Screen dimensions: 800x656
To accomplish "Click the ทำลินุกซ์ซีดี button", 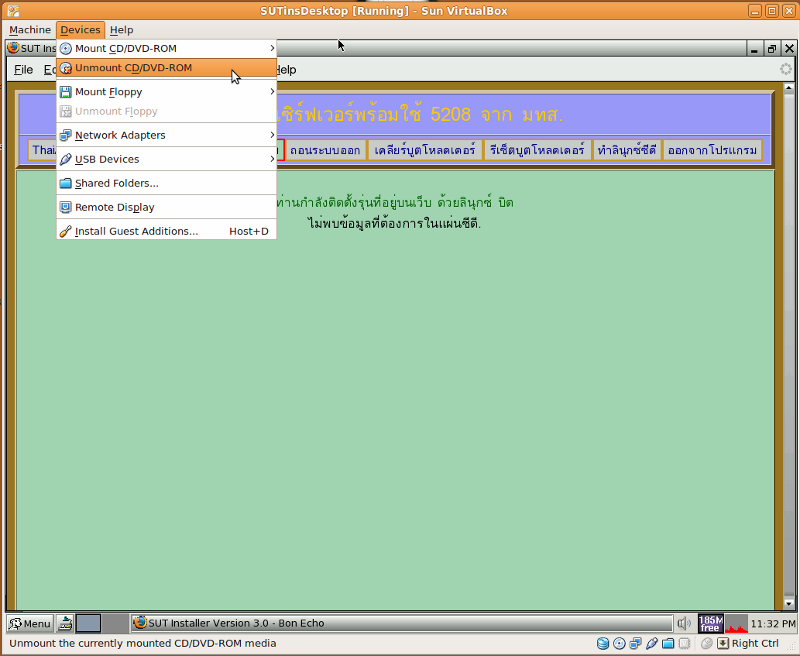I will click(627, 150).
